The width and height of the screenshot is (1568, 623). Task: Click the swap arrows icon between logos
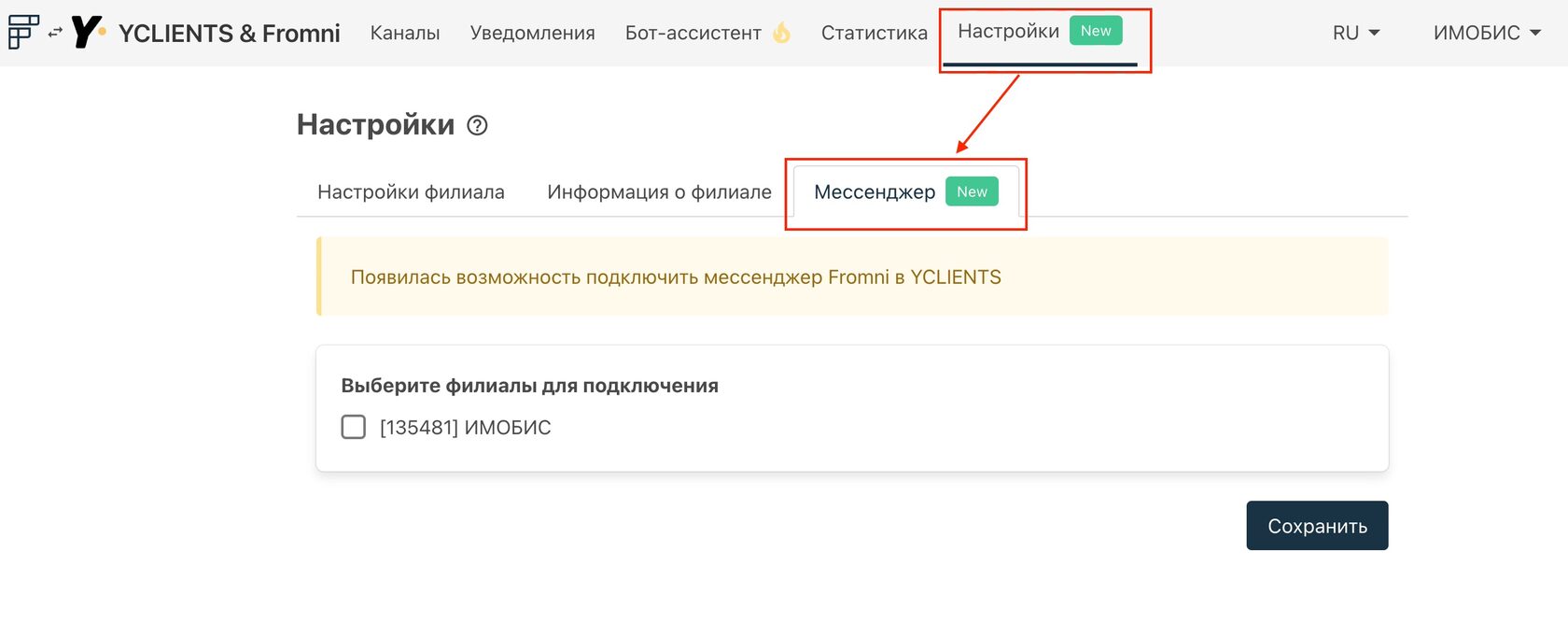(55, 33)
